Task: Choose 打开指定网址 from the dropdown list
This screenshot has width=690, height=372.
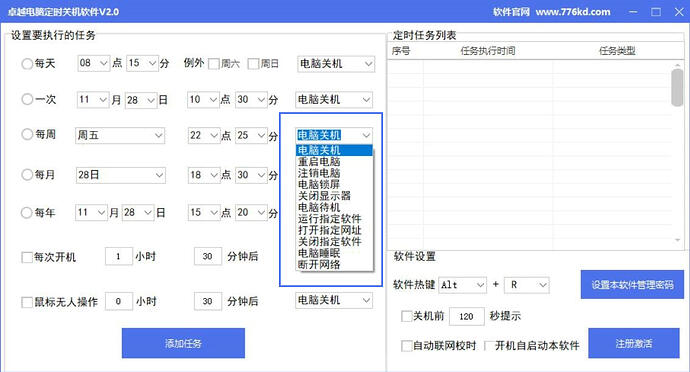Action: pos(334,230)
